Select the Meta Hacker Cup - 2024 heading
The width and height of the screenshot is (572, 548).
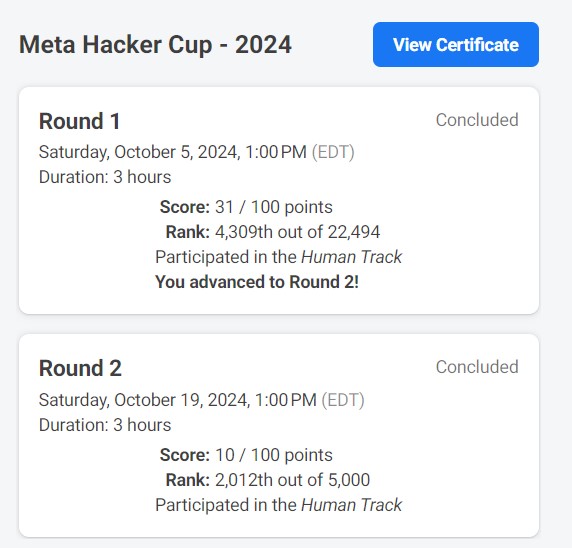point(155,45)
